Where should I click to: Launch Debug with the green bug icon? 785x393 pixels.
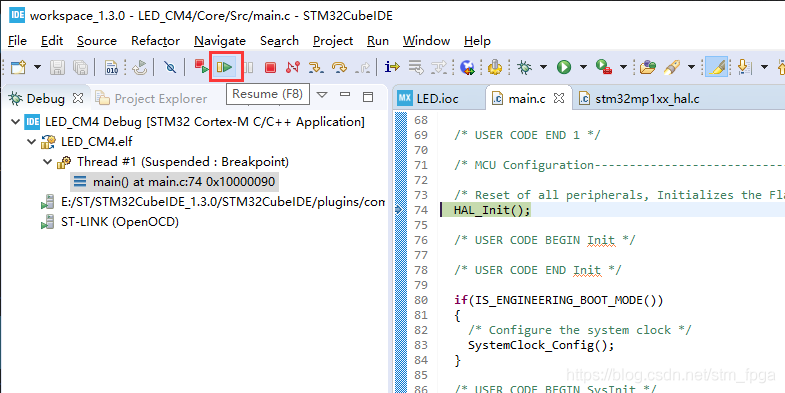[x=524, y=67]
